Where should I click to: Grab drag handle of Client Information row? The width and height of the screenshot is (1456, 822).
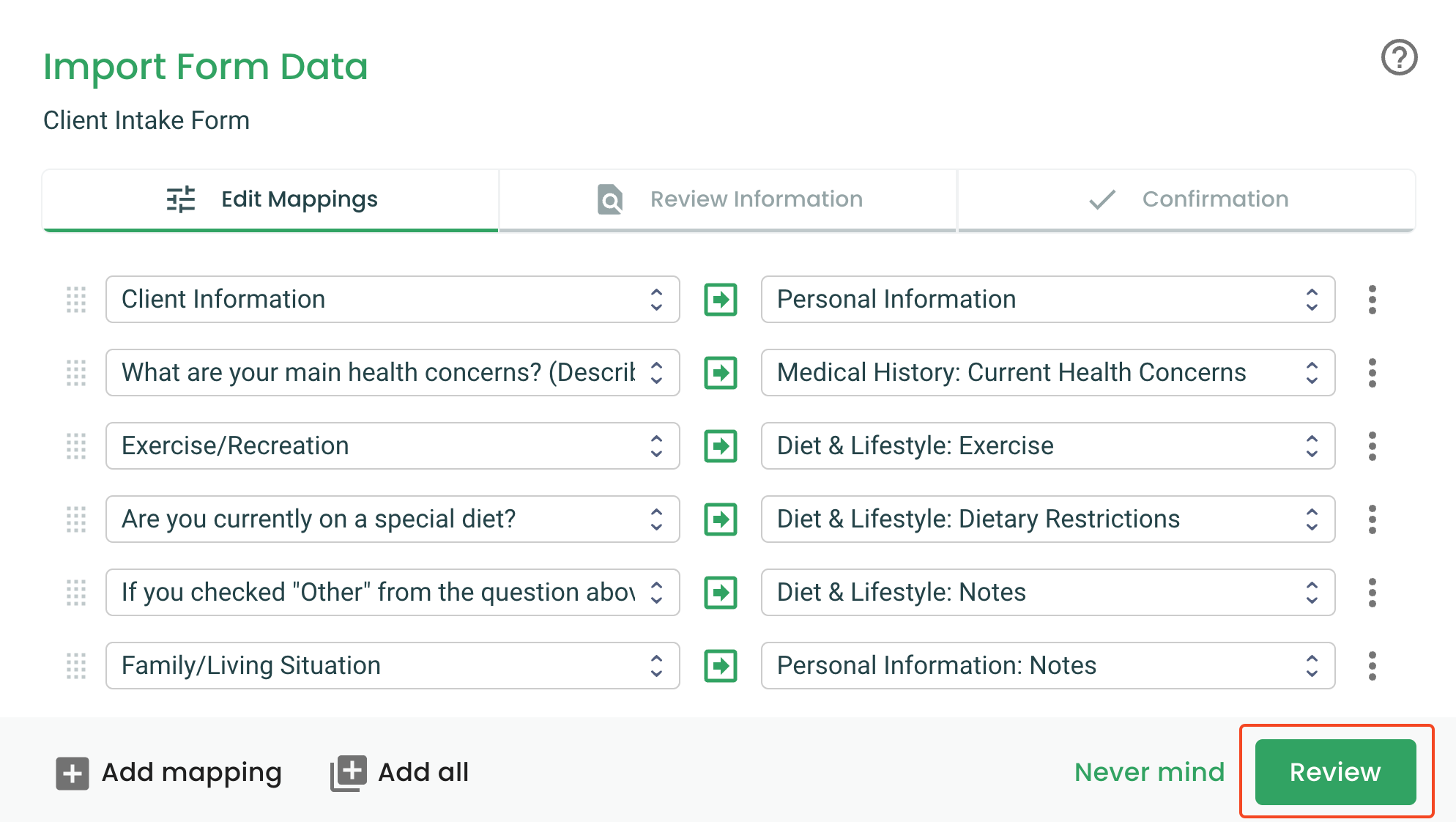click(x=76, y=300)
